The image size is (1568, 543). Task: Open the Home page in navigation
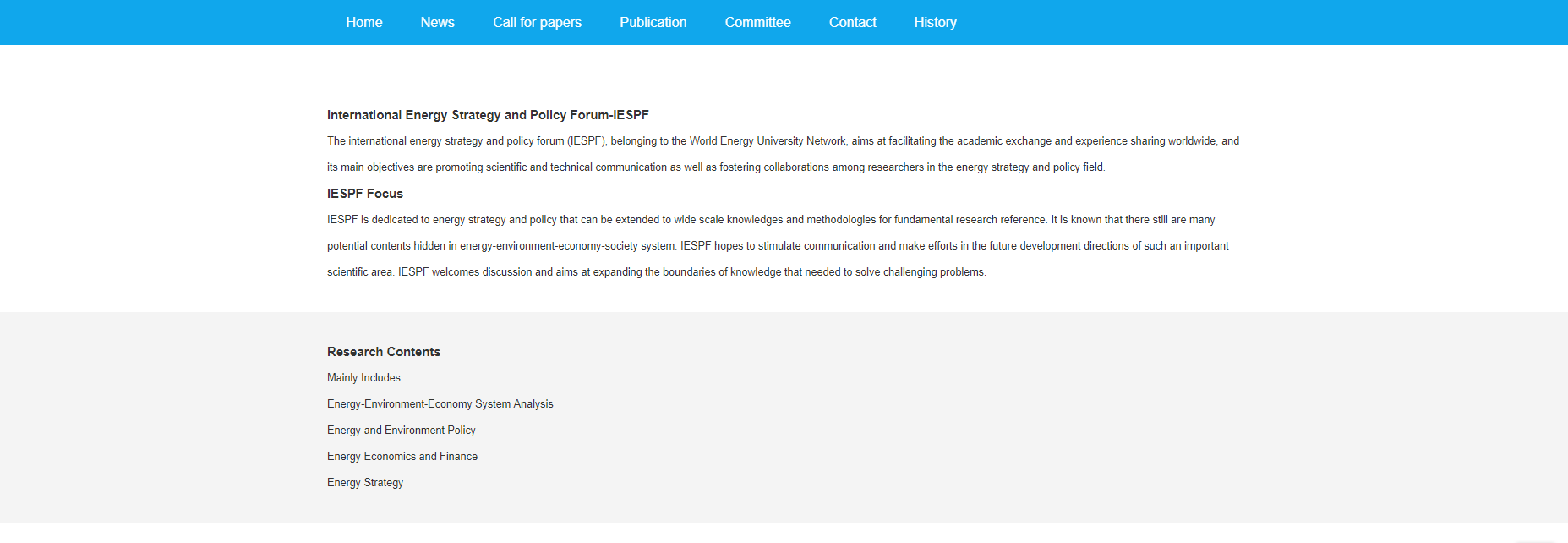363,23
